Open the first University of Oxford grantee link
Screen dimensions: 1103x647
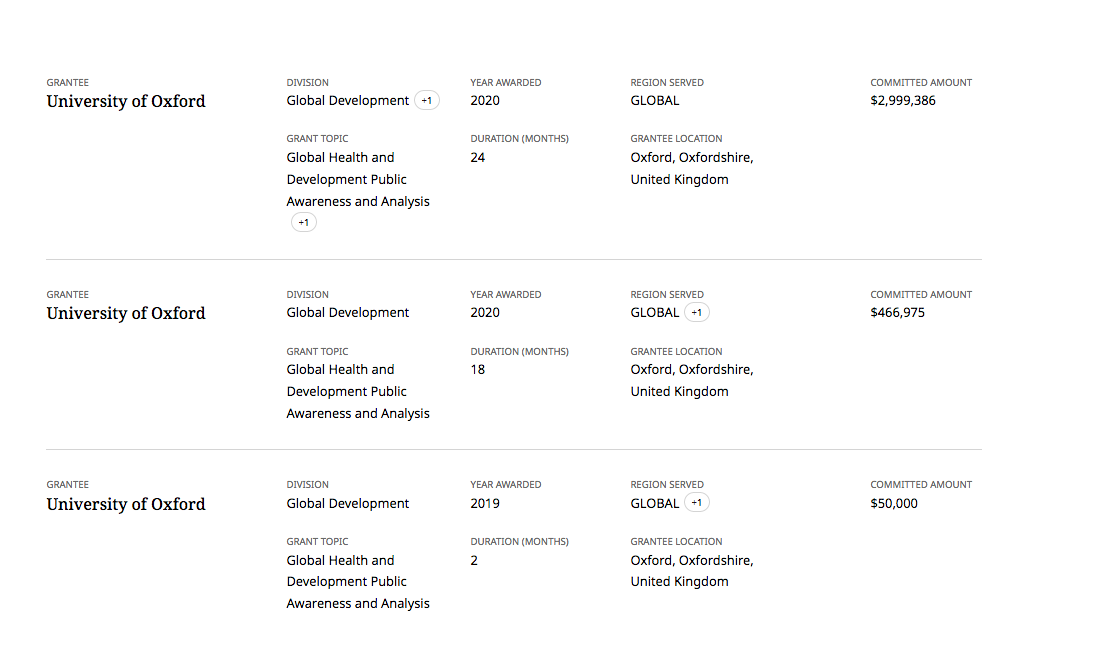[126, 101]
